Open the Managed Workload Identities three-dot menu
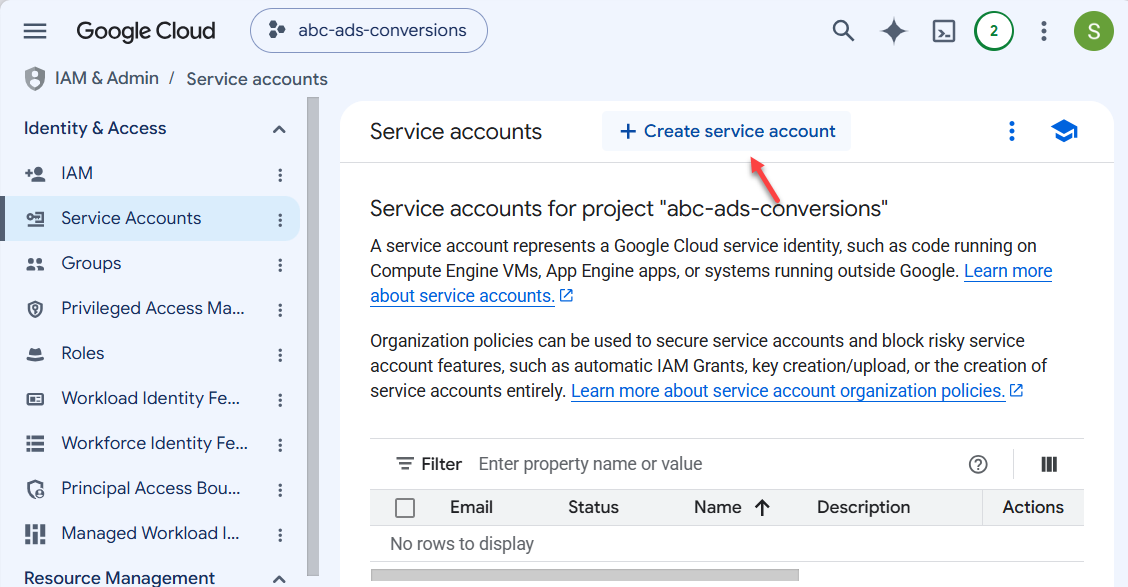Image resolution: width=1128 pixels, height=587 pixels. tap(280, 534)
